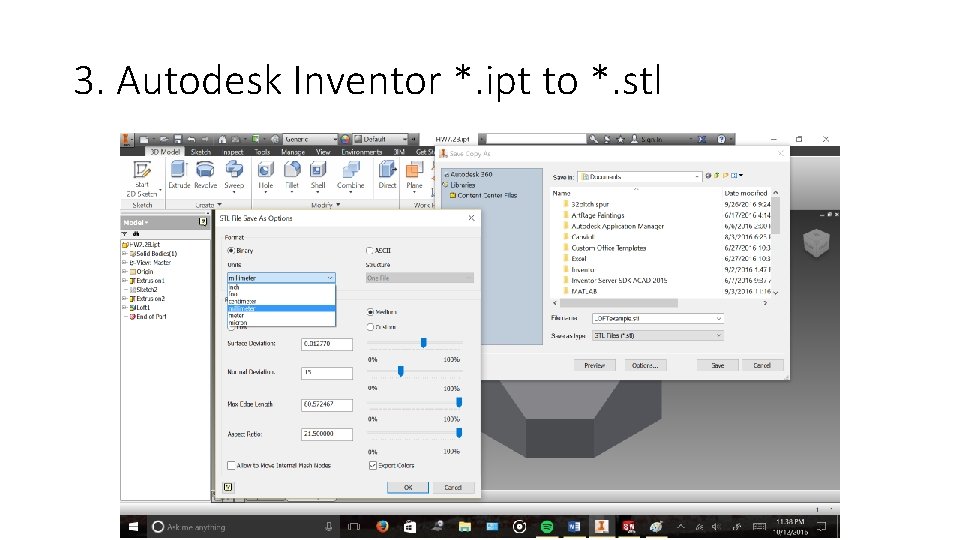The image size is (960, 540).
Task: Open the Save in Documents dropdown
Action: coord(640,176)
